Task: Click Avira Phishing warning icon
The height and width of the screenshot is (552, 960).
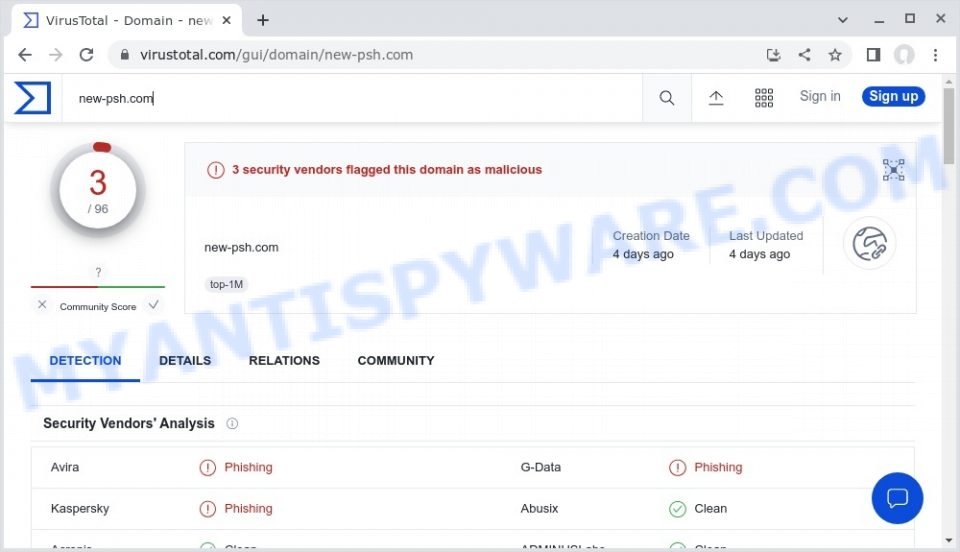Action: [208, 468]
